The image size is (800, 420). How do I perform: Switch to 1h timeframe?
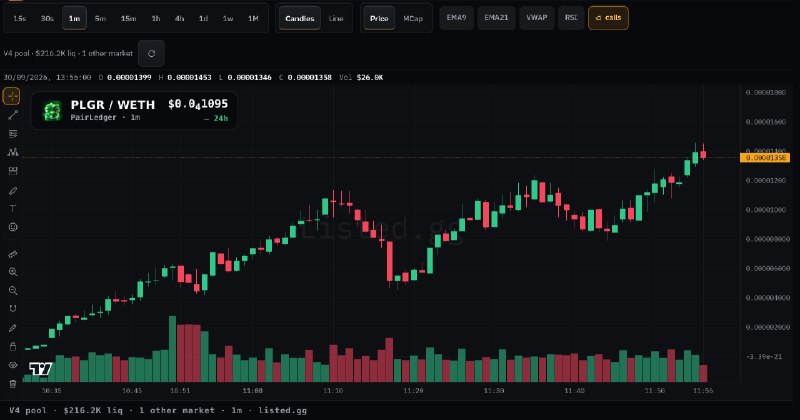[x=156, y=18]
